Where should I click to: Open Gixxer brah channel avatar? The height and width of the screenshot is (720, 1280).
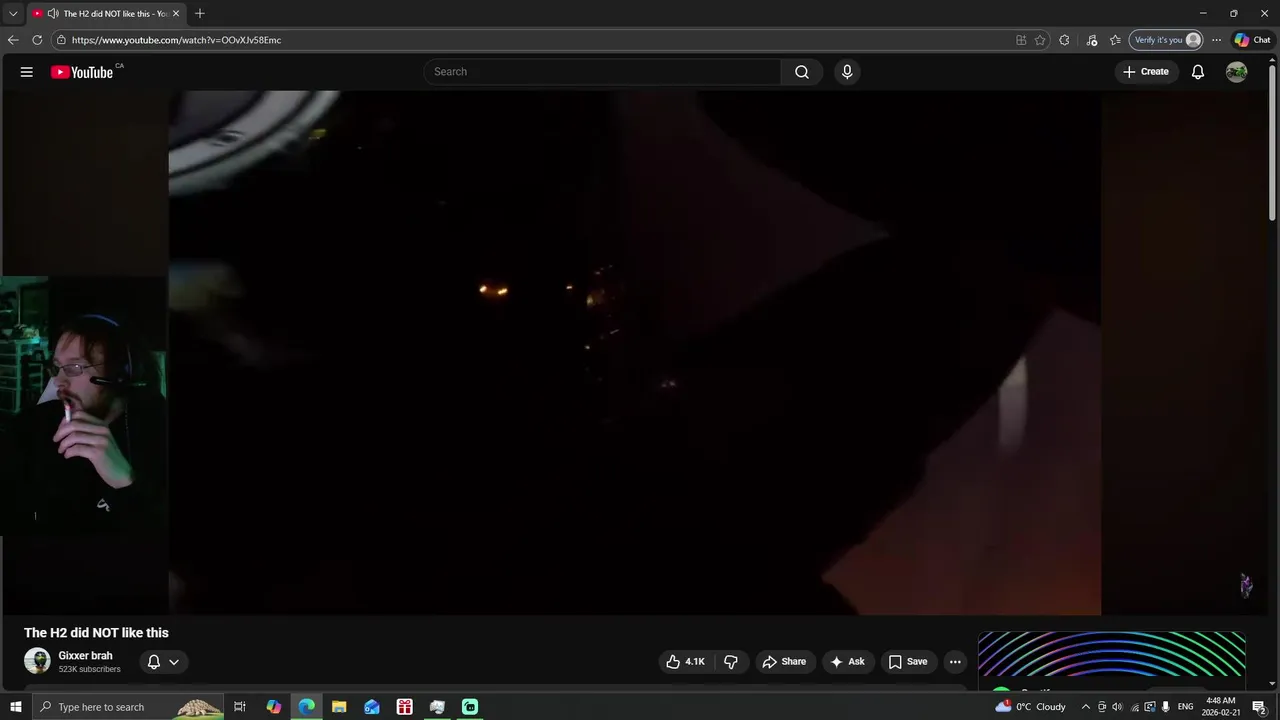37,661
